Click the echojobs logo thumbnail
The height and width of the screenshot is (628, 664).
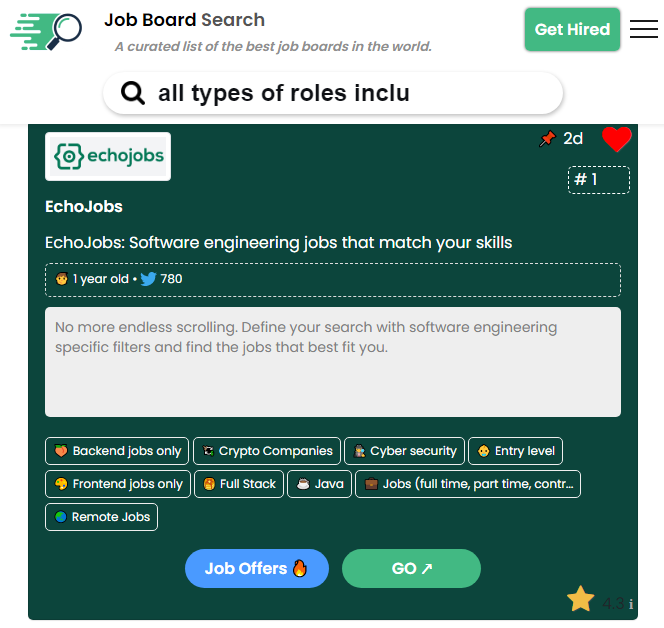[108, 156]
